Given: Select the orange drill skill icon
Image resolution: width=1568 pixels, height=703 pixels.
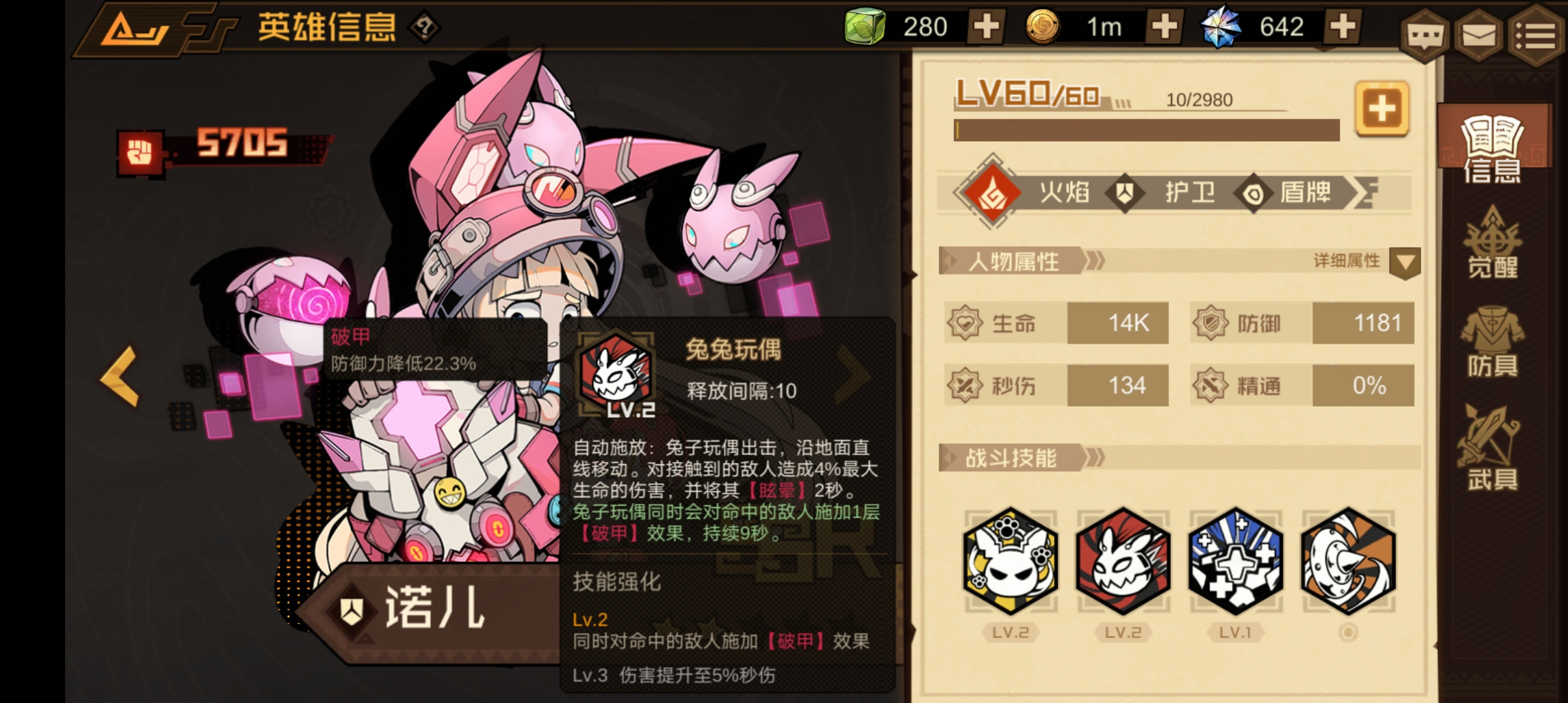Looking at the screenshot, I should click(1348, 561).
